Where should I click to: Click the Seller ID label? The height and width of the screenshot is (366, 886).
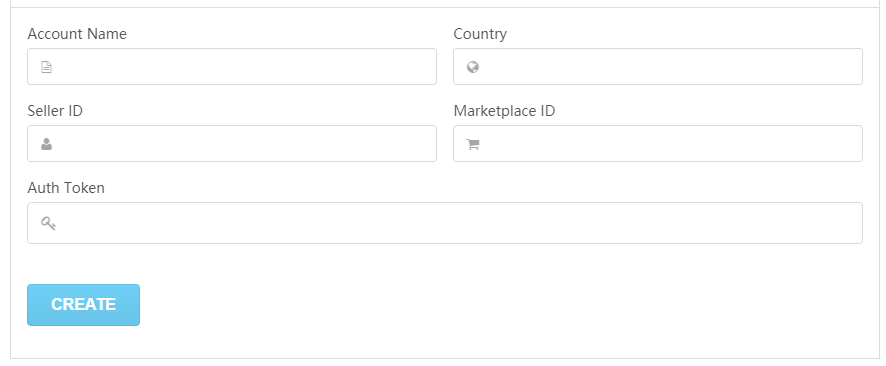[55, 111]
